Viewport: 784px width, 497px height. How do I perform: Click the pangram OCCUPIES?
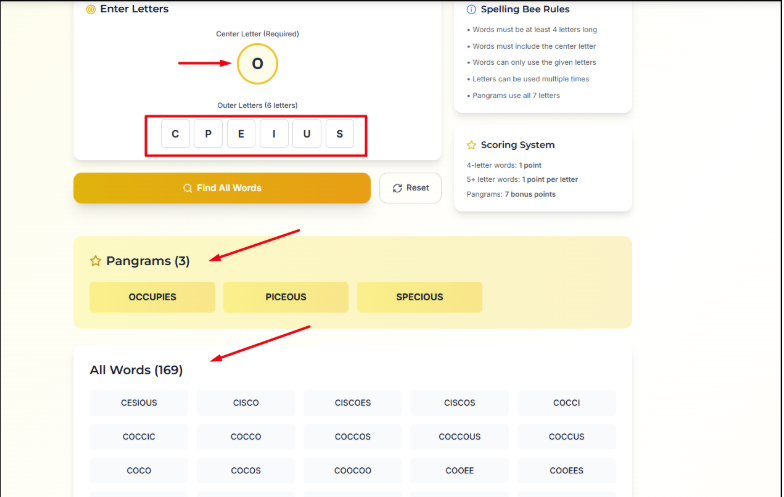tap(152, 297)
